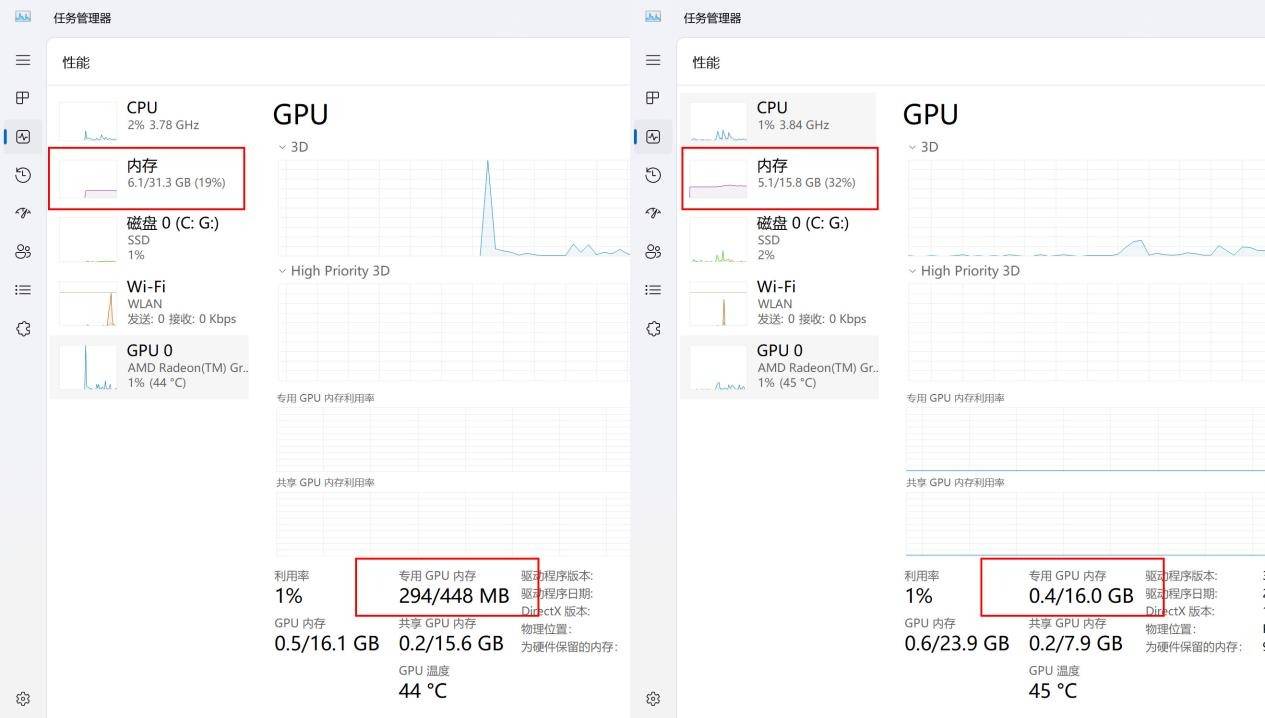Image resolution: width=1265 pixels, height=718 pixels.
Task: Expand High Priority 3D dropdown in right window
Action: pyautogui.click(x=912, y=271)
